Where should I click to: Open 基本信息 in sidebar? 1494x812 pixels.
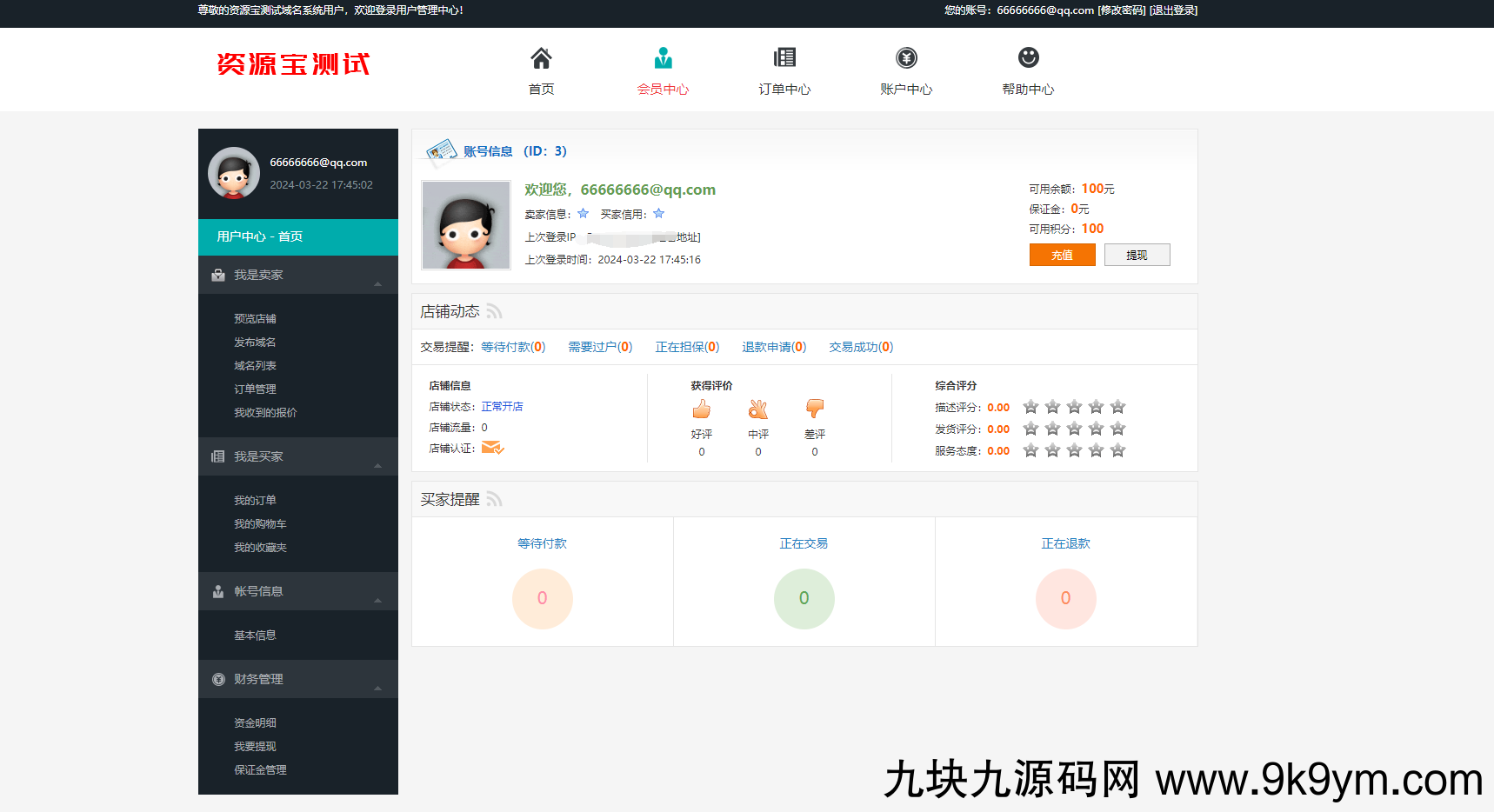[255, 636]
